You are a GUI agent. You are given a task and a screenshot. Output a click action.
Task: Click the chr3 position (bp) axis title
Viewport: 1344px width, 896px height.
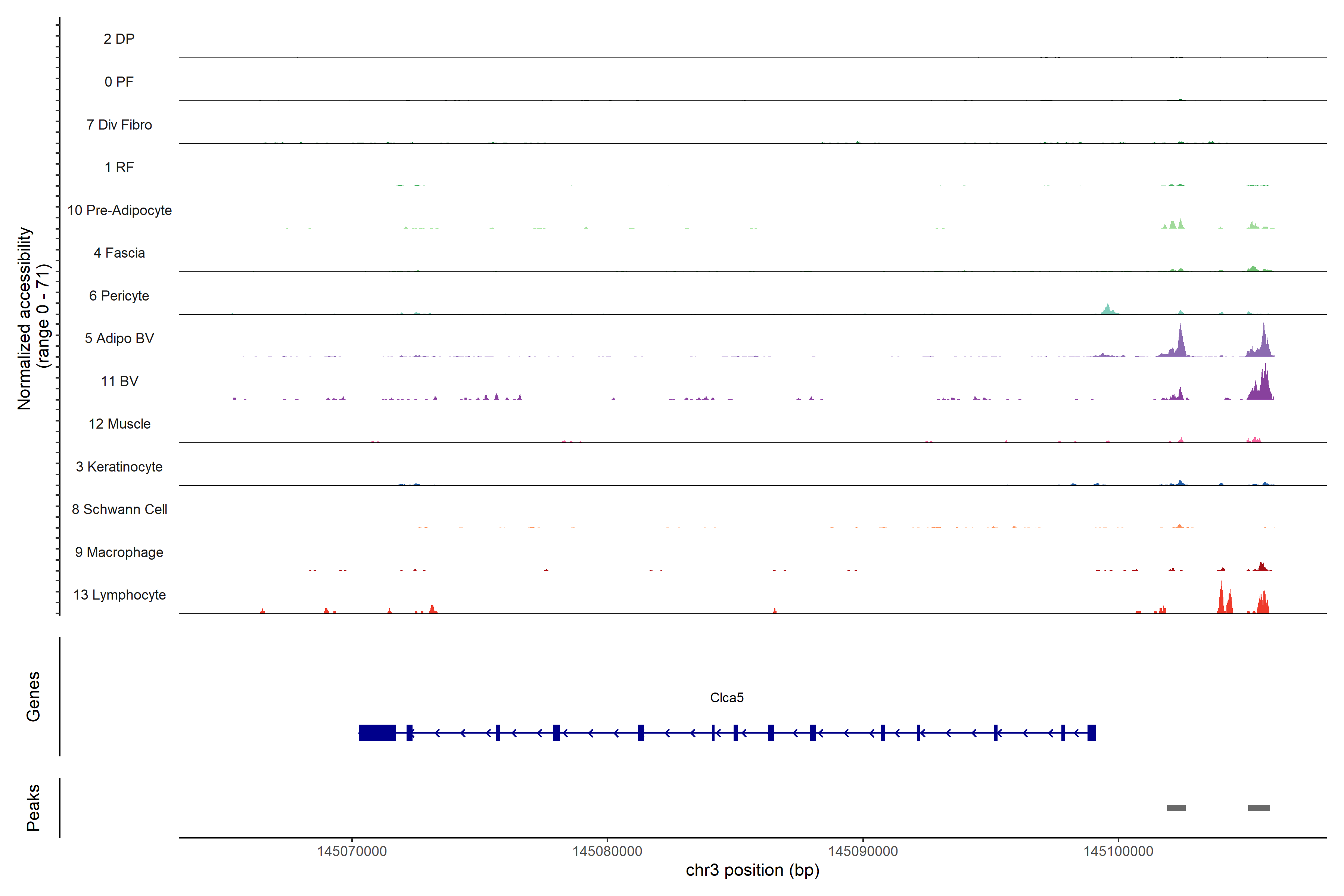[753, 870]
